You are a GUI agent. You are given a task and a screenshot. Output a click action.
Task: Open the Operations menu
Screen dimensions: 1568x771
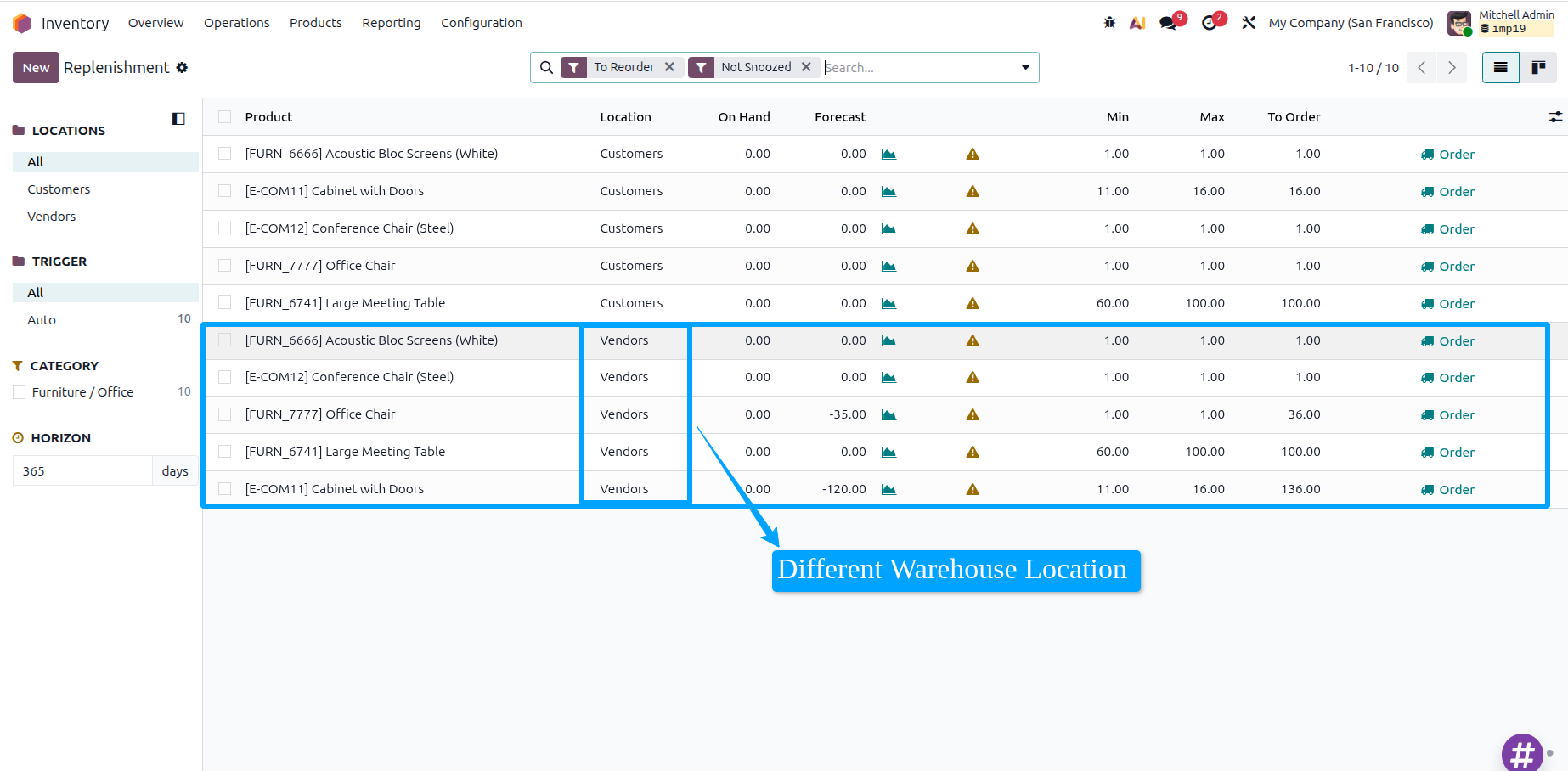point(236,23)
